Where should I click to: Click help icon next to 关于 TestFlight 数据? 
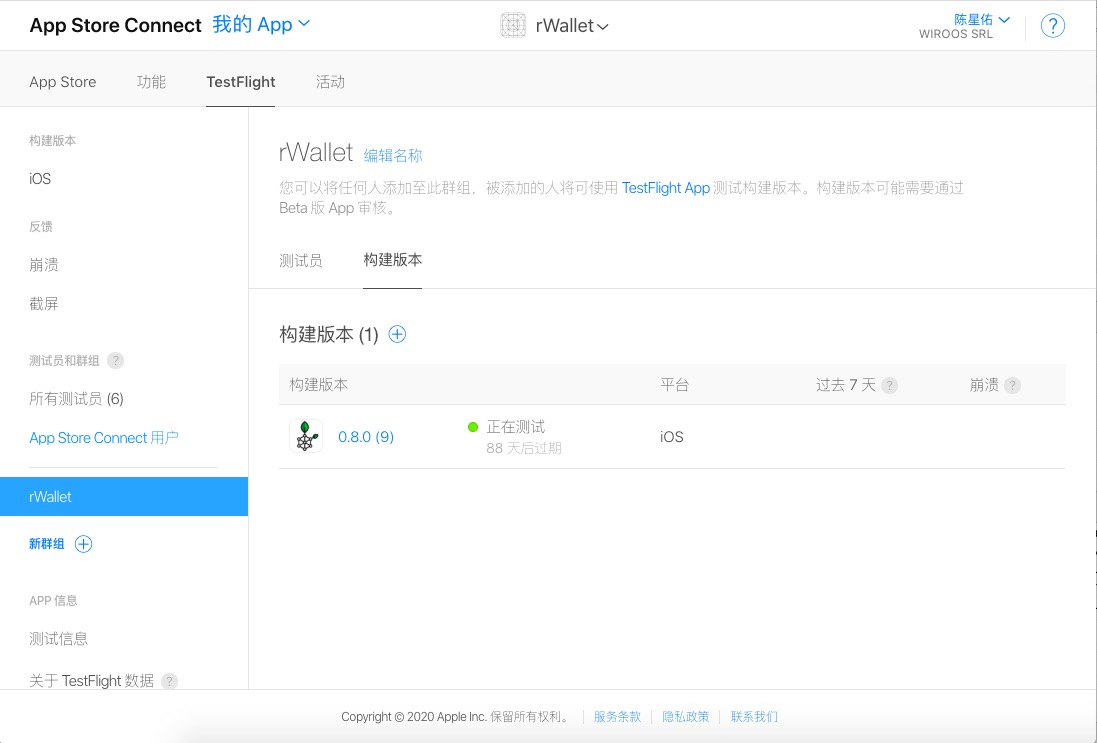click(169, 681)
